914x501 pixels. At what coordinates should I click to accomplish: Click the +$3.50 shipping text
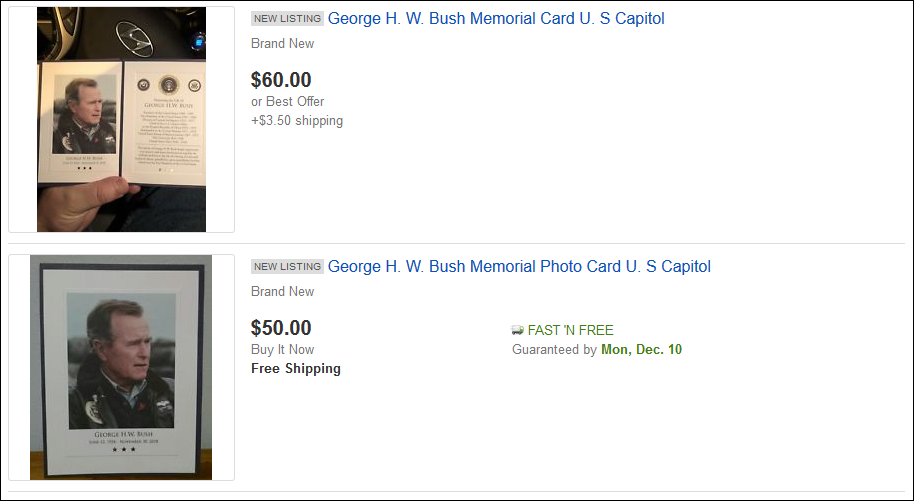297,121
